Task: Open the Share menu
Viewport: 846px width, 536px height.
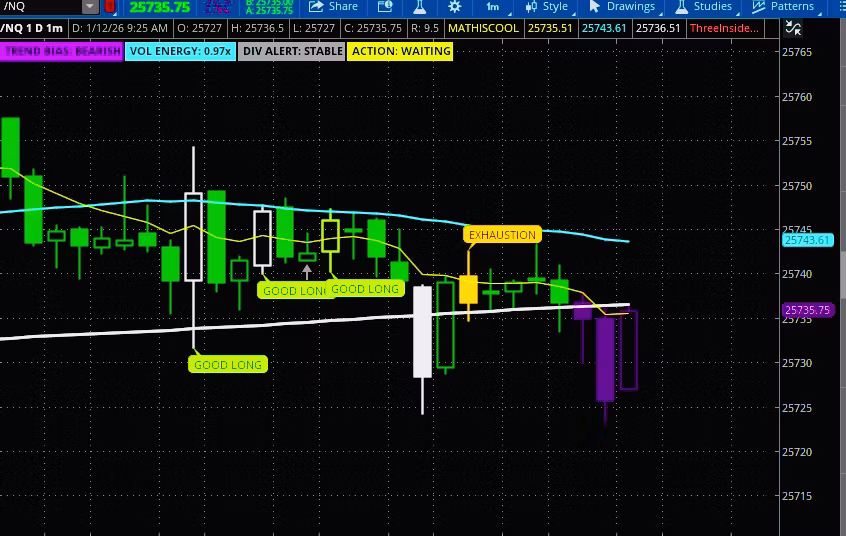Action: (334, 7)
